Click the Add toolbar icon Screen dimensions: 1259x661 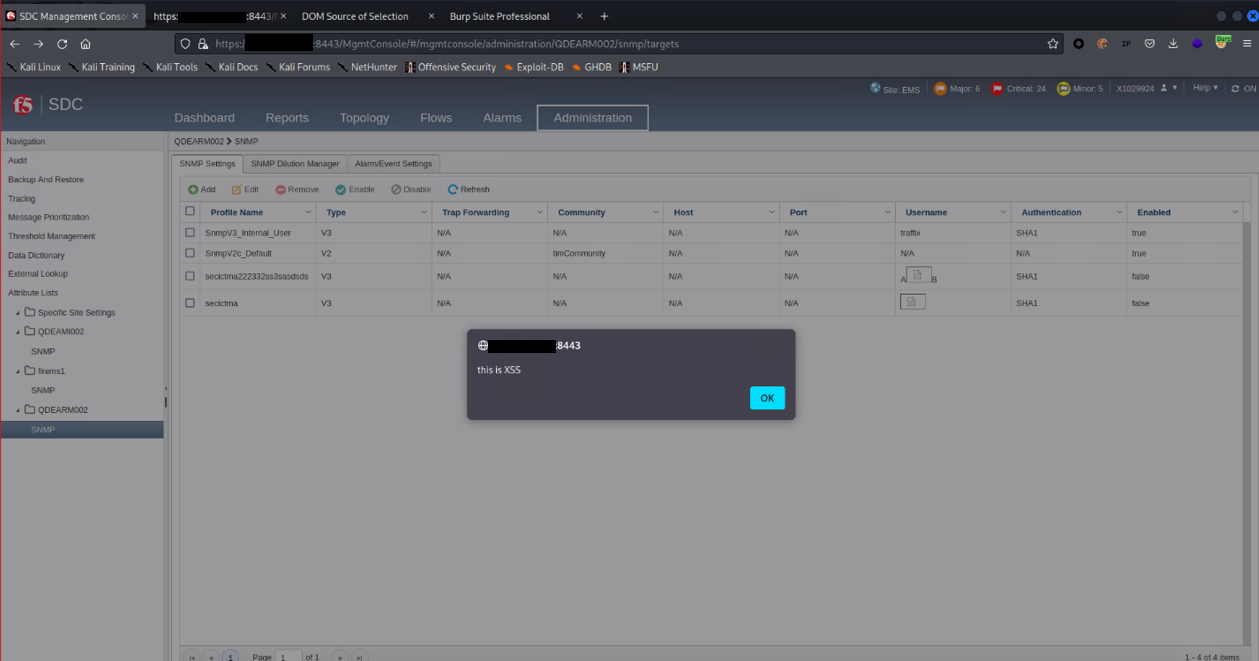(x=193, y=190)
